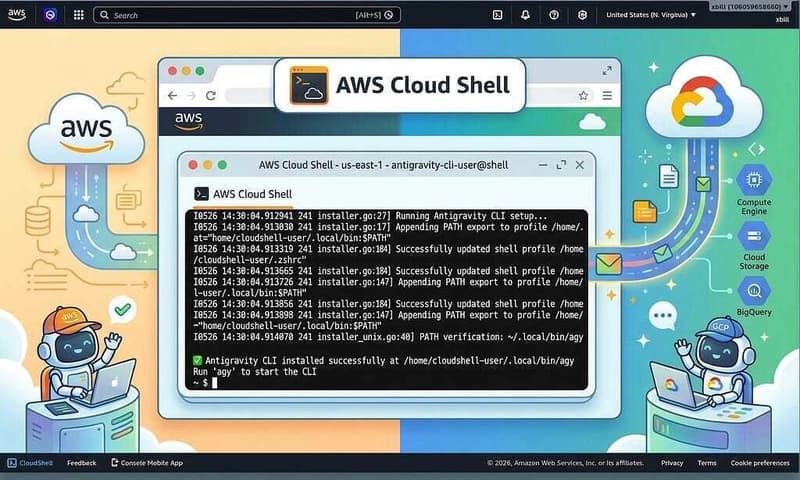Focus the console Search field
This screenshot has width=800, height=480.
click(247, 15)
